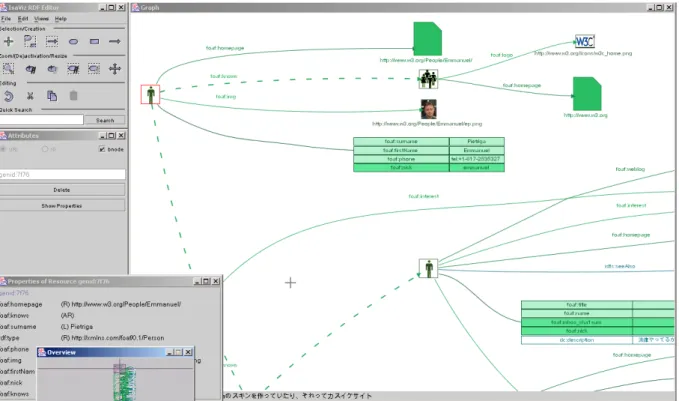This screenshot has height=401, width=679.
Task: Click the tel:+1-617-2535327 value cell
Action: (477, 159)
